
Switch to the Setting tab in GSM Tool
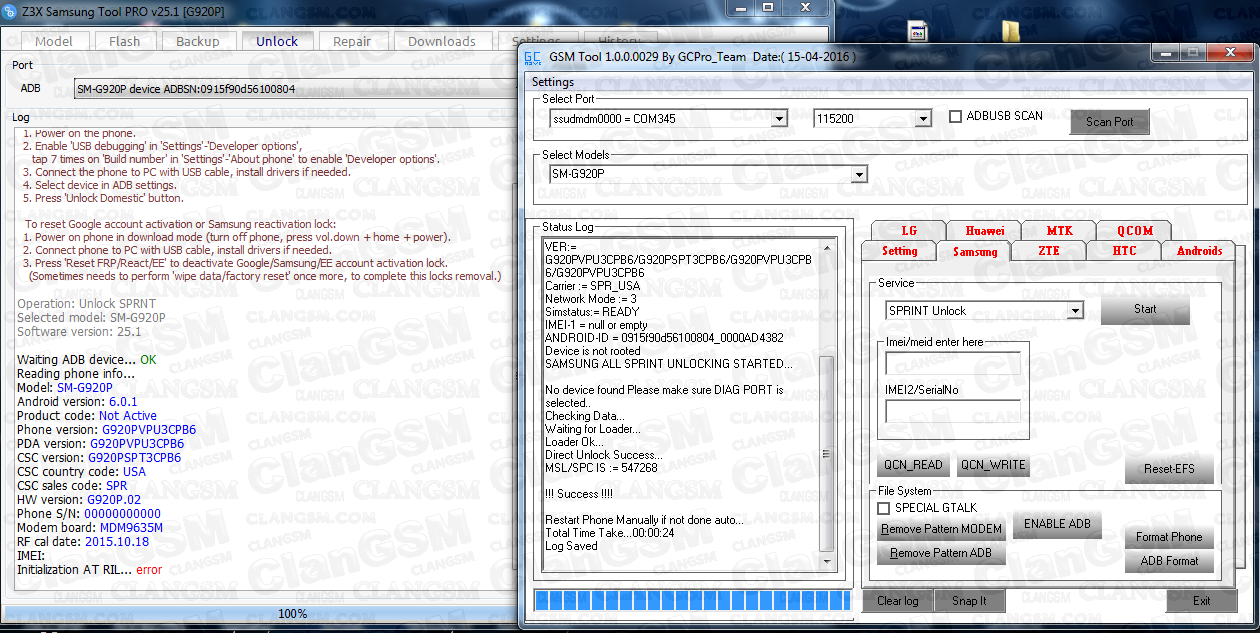900,251
